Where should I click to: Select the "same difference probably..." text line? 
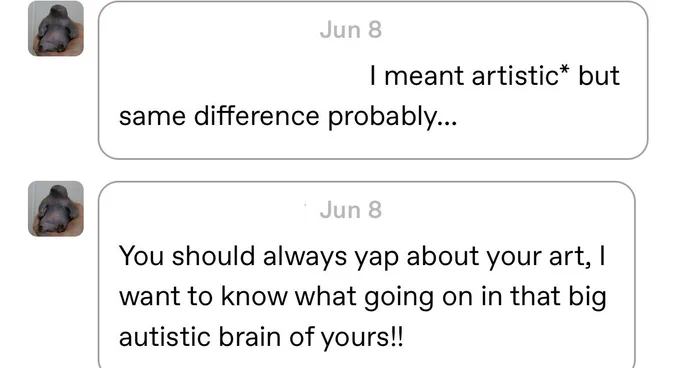tap(288, 117)
